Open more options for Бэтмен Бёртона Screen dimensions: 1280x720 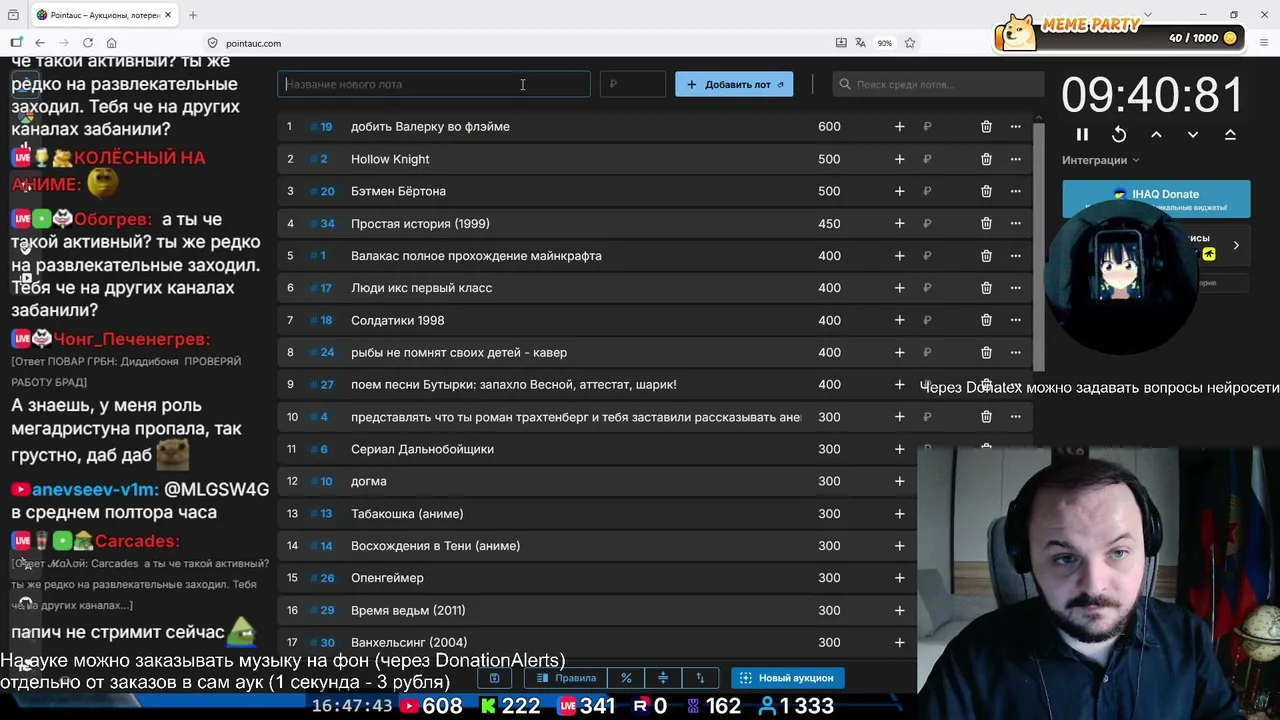(1015, 191)
